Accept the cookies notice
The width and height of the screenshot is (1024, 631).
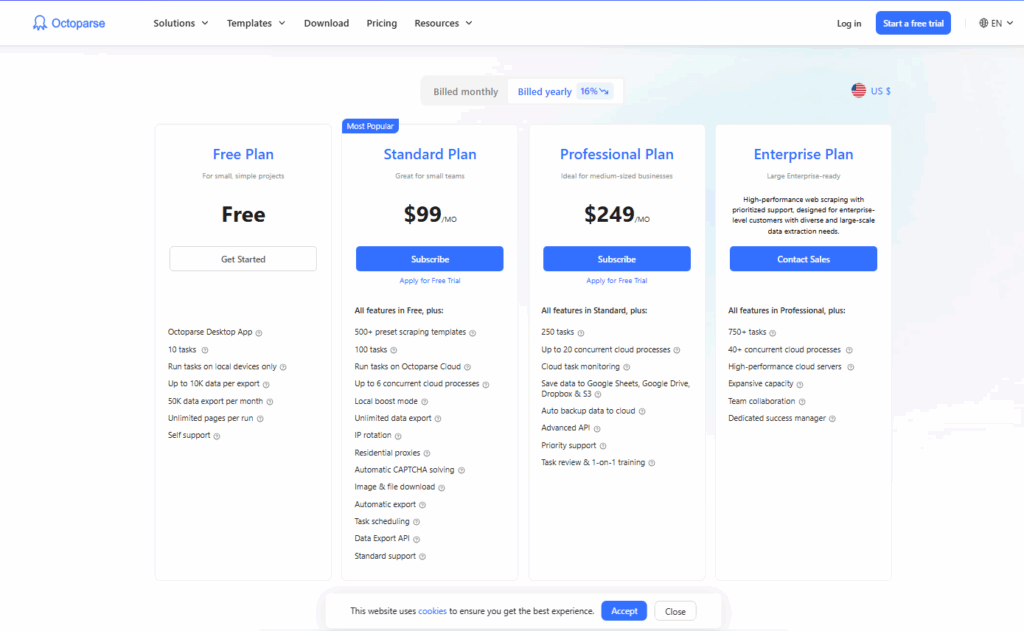[624, 611]
